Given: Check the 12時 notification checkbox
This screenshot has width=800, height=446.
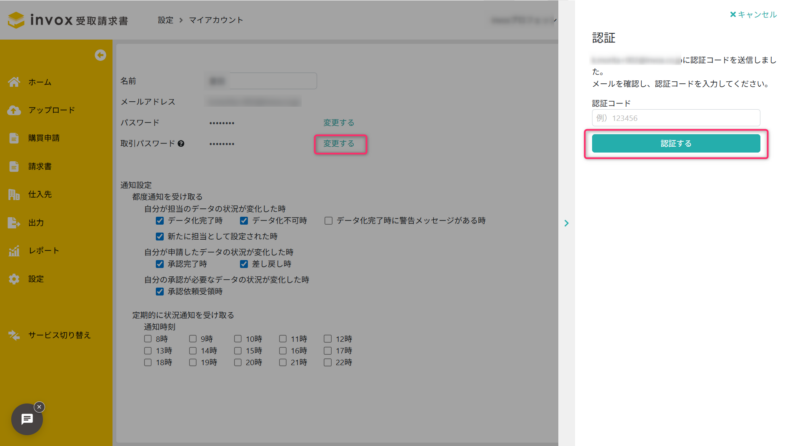Looking at the screenshot, I should click(328, 339).
